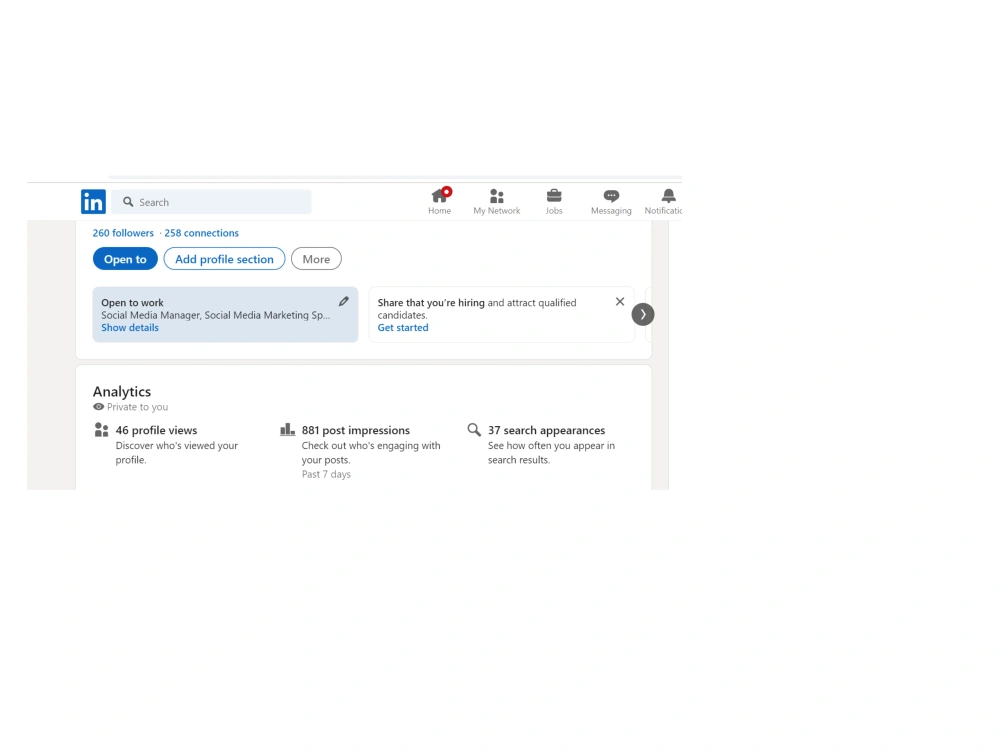
Task: Click Show details under Open to work
Action: click(130, 327)
